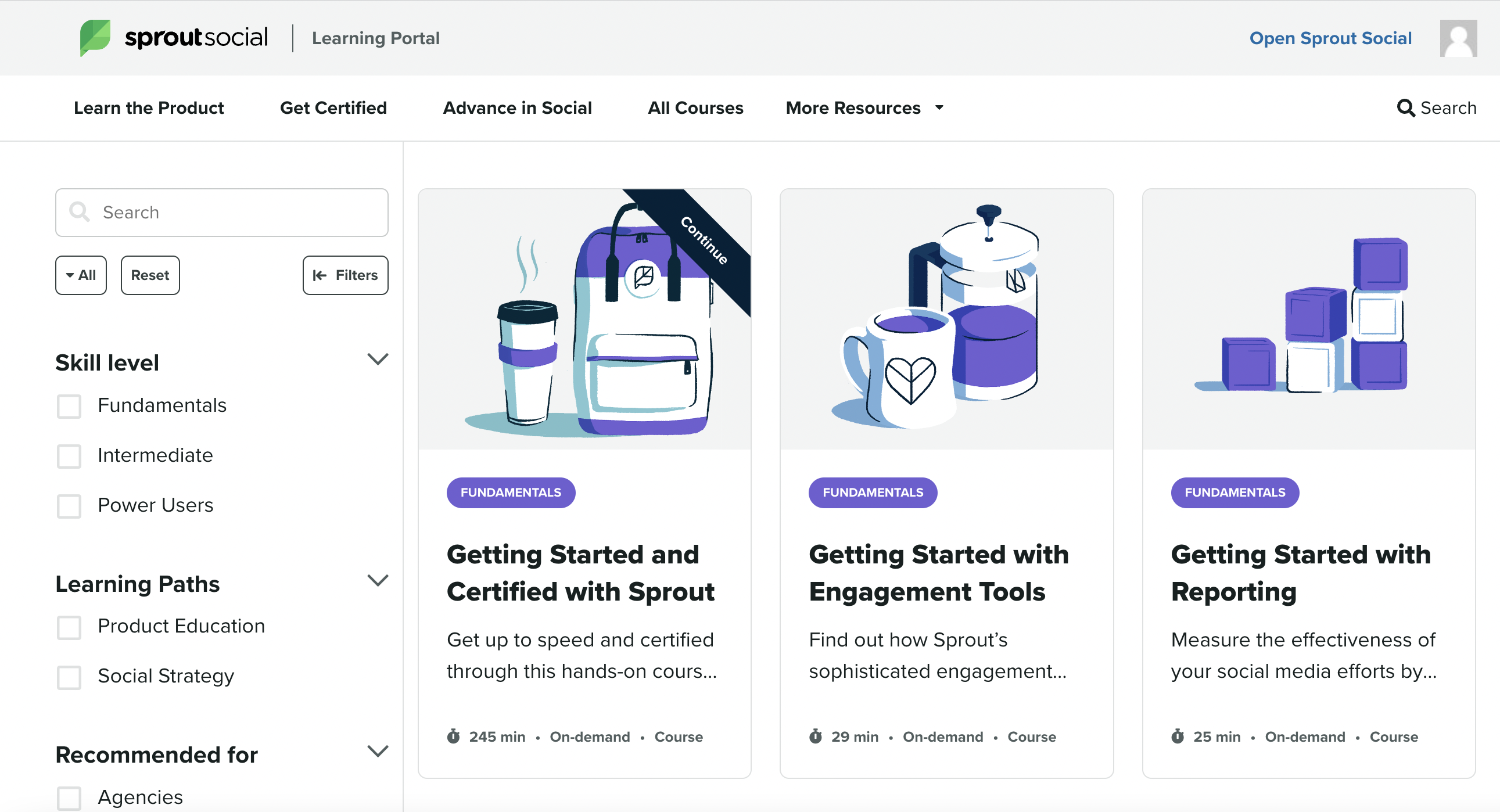The height and width of the screenshot is (812, 1500).
Task: Click the stopwatch icon beside 29 min
Action: click(815, 736)
